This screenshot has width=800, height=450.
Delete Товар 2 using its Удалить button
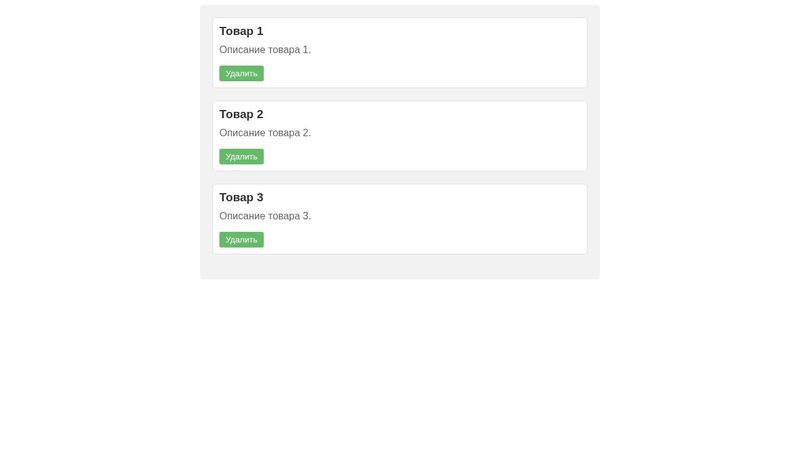click(x=241, y=156)
